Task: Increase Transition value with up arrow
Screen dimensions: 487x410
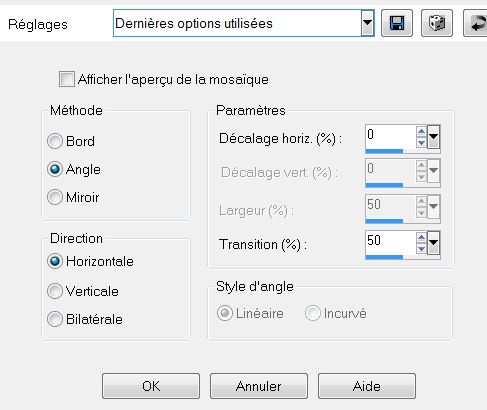Action: pyautogui.click(x=421, y=237)
